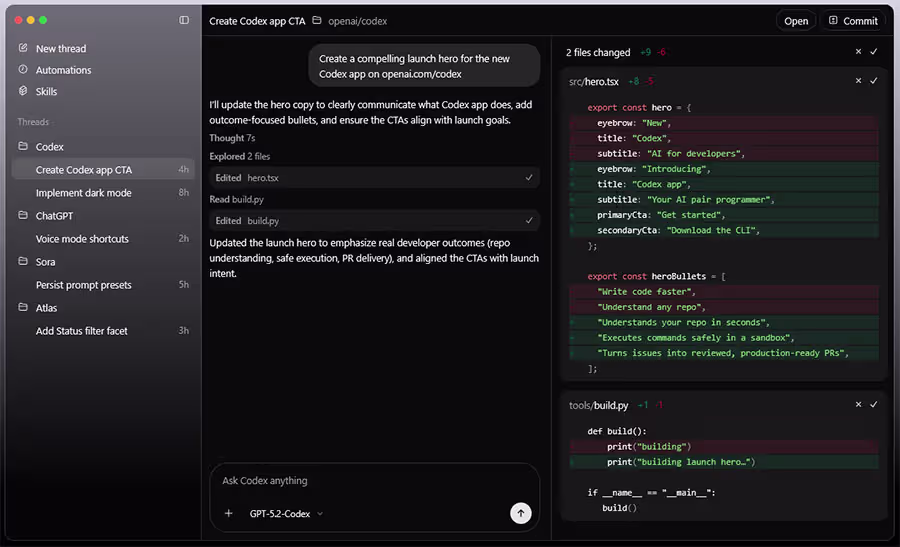This screenshot has height=547, width=900.
Task: Focus the Ask Codex anything input
Action: point(374,480)
